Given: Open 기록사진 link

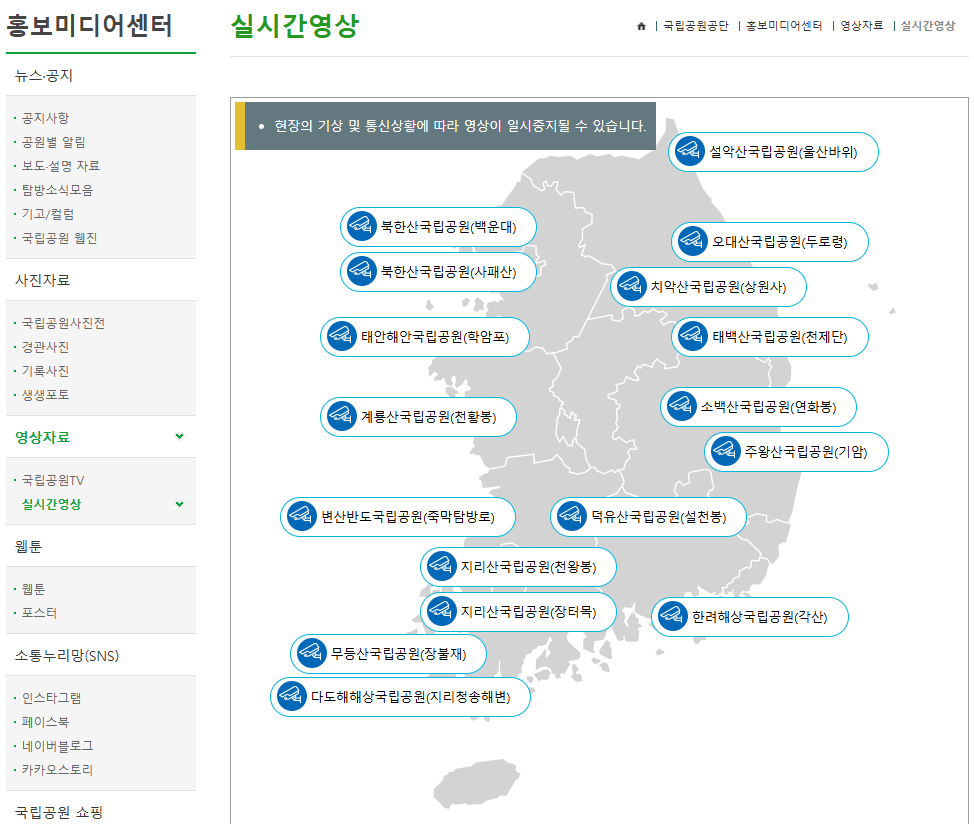Looking at the screenshot, I should point(45,371).
